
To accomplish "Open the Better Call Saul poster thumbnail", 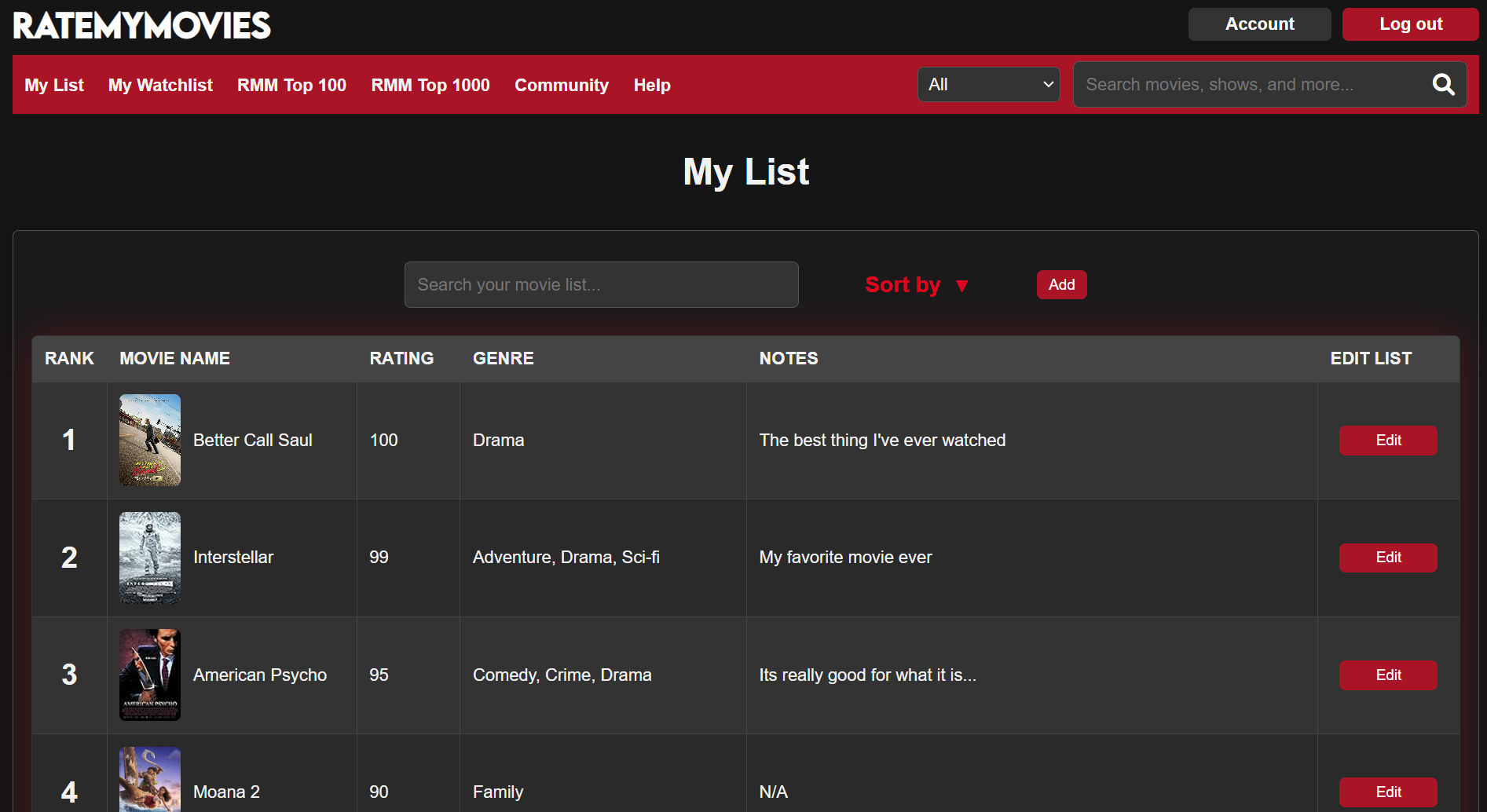I will [150, 441].
